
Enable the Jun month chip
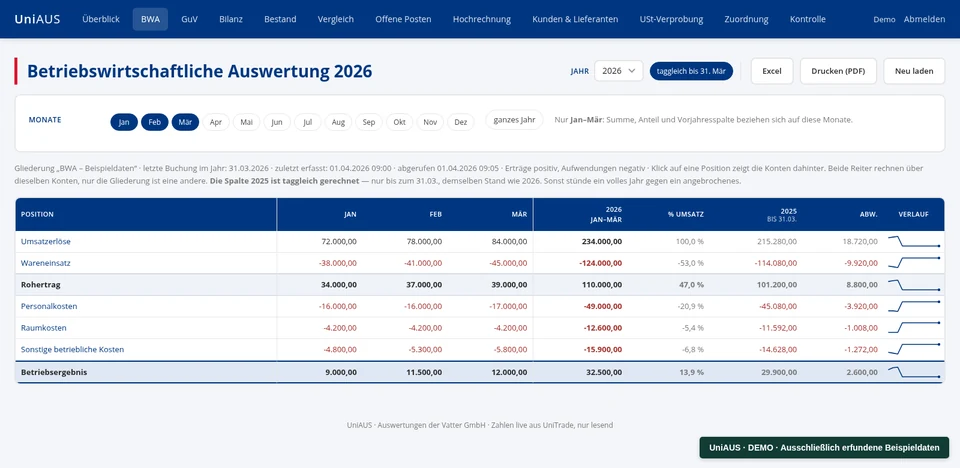point(277,122)
